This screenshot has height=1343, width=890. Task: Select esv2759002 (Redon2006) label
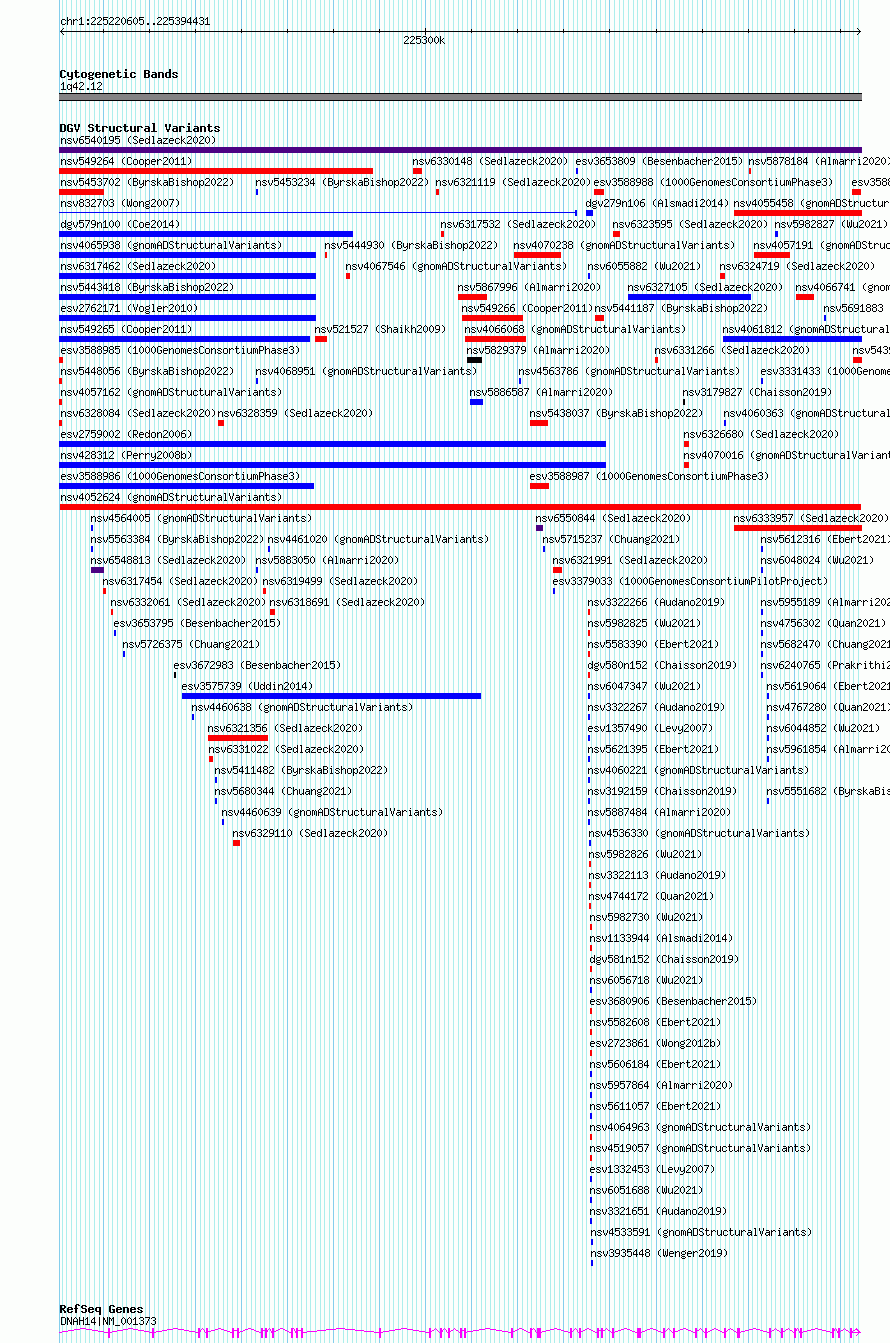point(126,434)
